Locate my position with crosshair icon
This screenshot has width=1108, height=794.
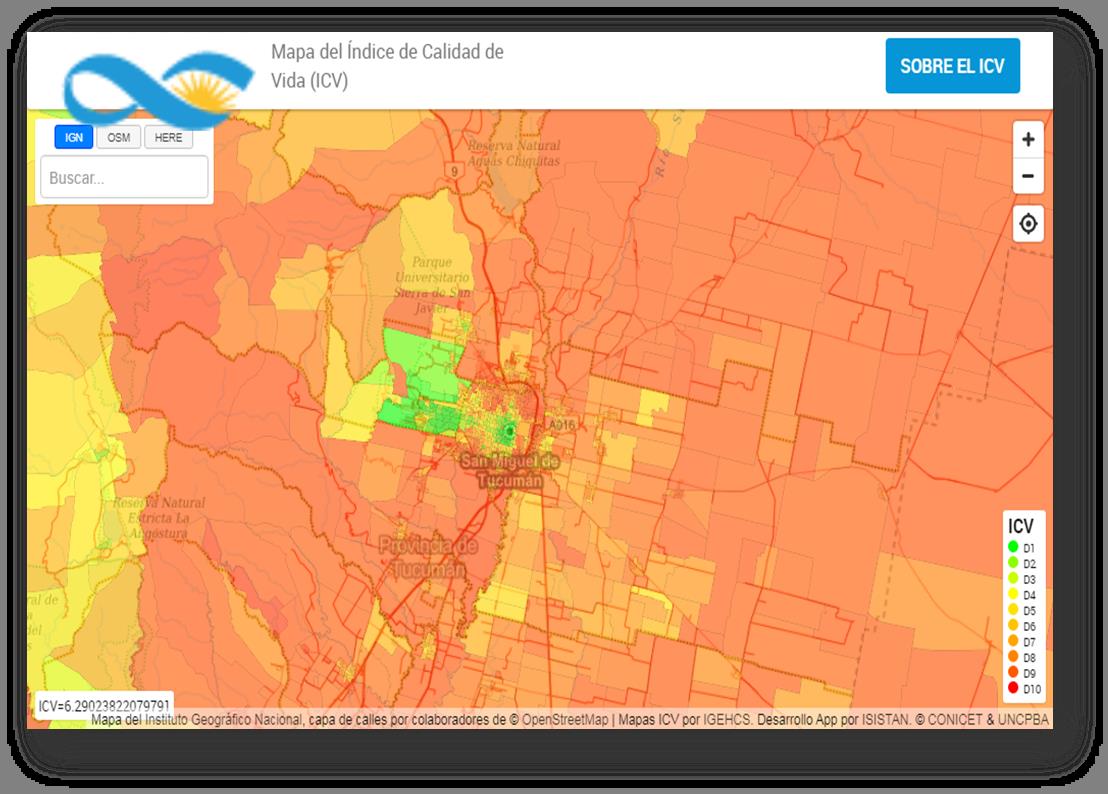pyautogui.click(x=1028, y=224)
